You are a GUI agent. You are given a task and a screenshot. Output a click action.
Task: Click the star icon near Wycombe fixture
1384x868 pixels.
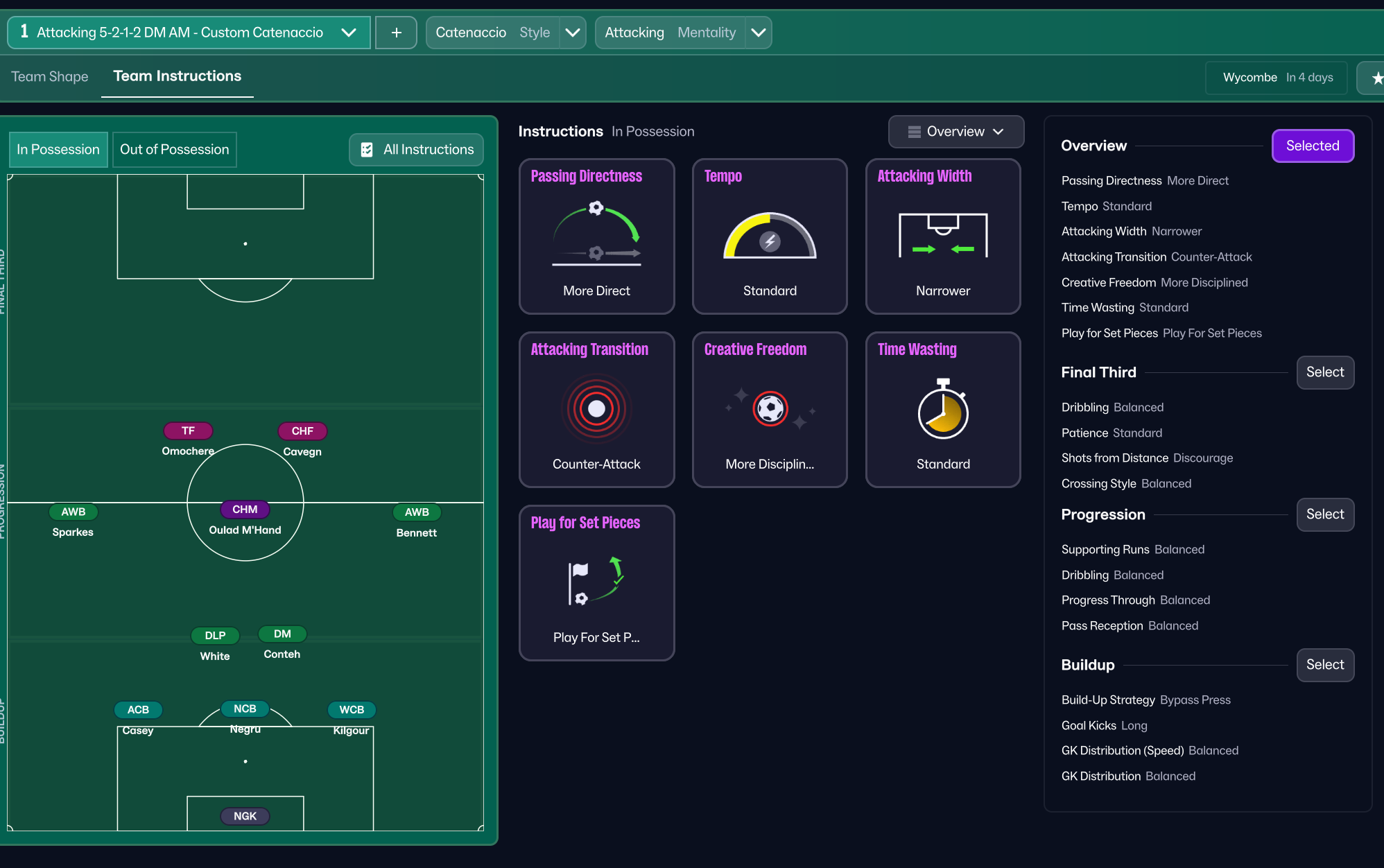[1376, 77]
